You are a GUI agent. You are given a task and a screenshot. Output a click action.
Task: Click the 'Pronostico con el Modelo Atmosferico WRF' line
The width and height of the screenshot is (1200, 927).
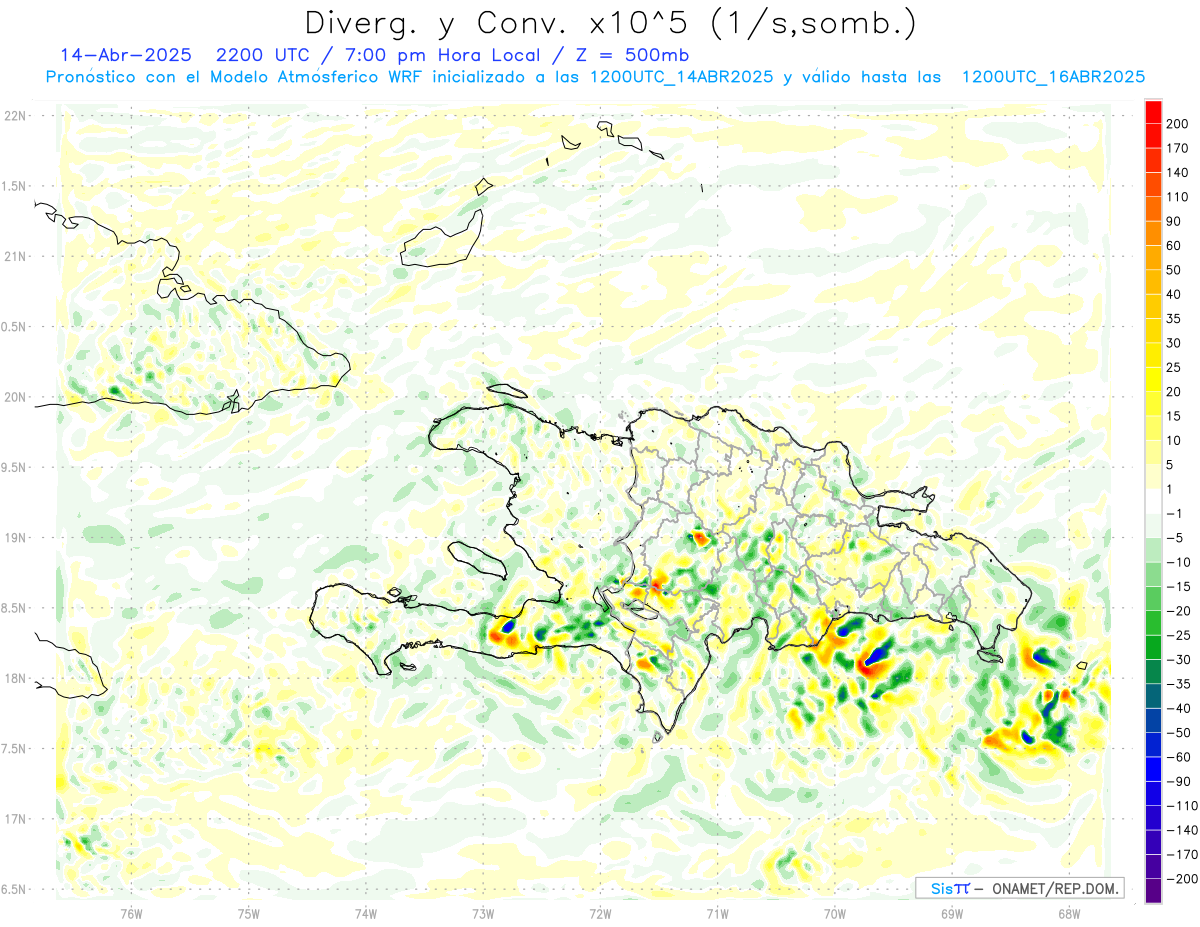pyautogui.click(x=236, y=77)
